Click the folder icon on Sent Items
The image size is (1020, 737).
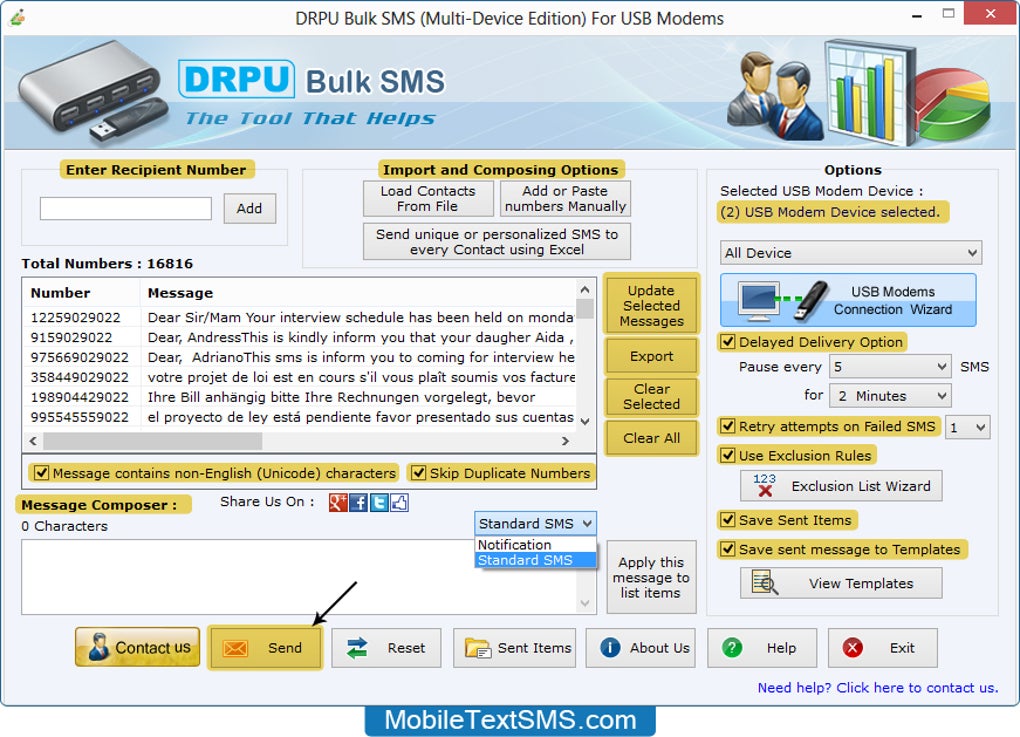(477, 649)
